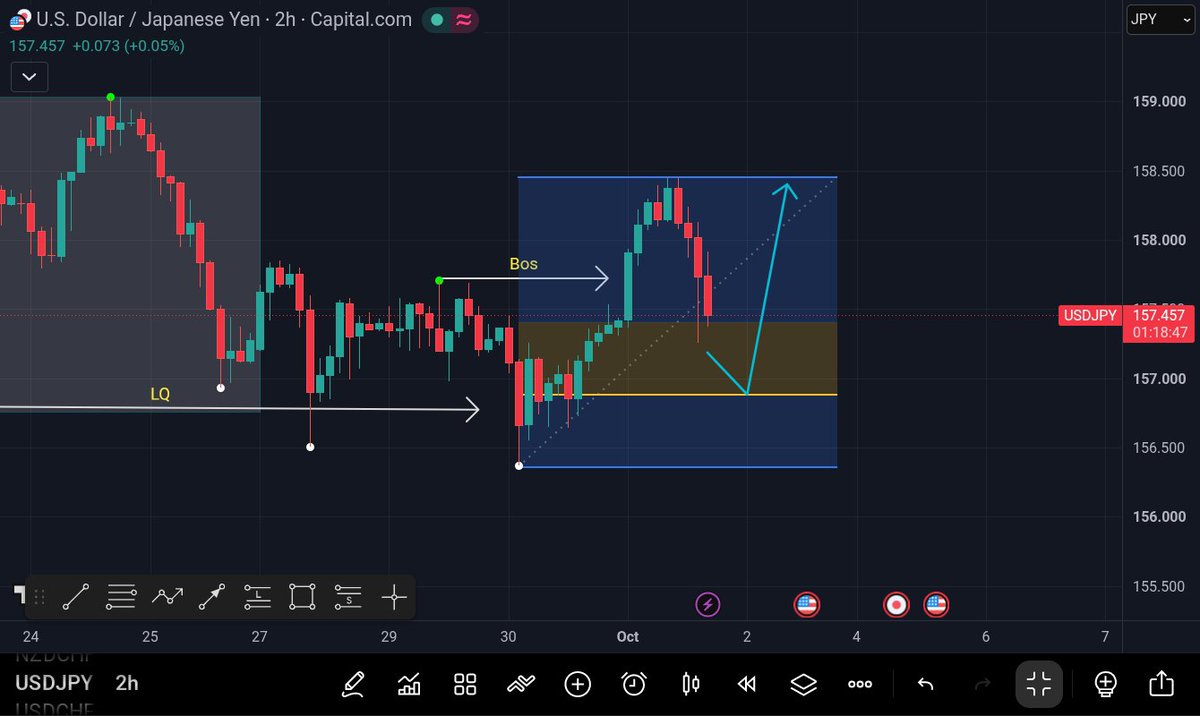1200x716 pixels.
Task: Click the 156.500 price scale level
Action: [x=1158, y=448]
